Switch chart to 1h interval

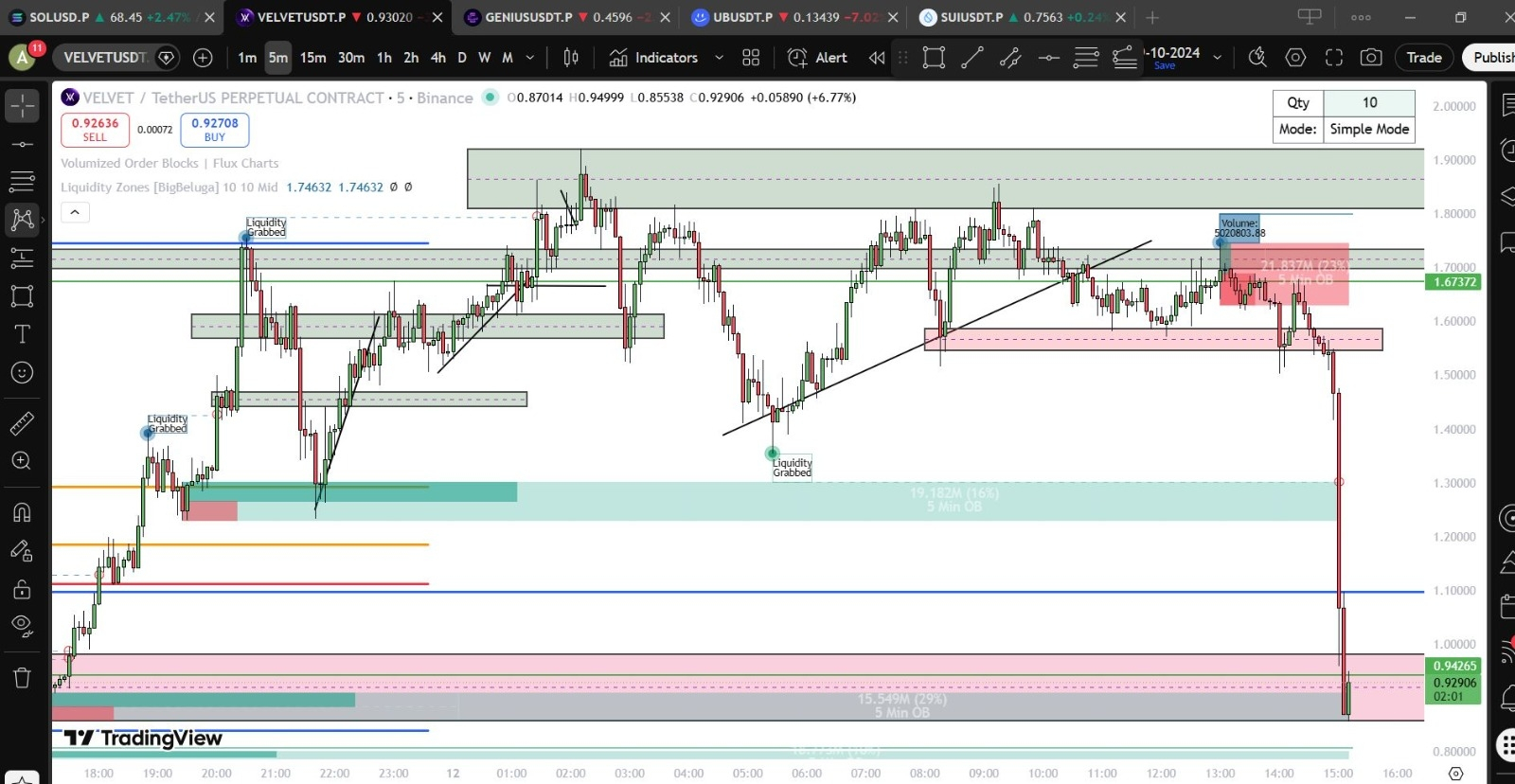(x=384, y=58)
